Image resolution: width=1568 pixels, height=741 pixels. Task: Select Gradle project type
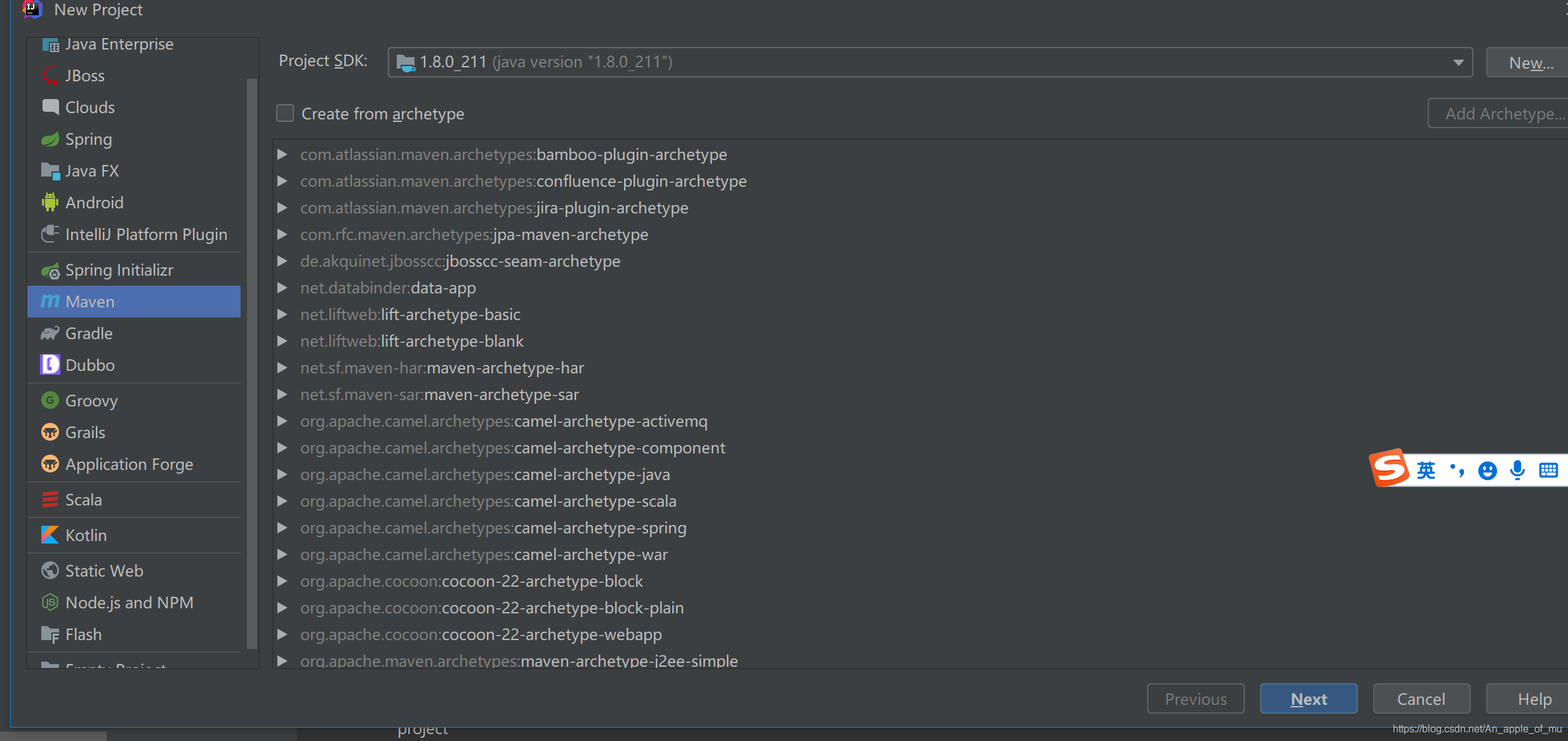coord(134,333)
